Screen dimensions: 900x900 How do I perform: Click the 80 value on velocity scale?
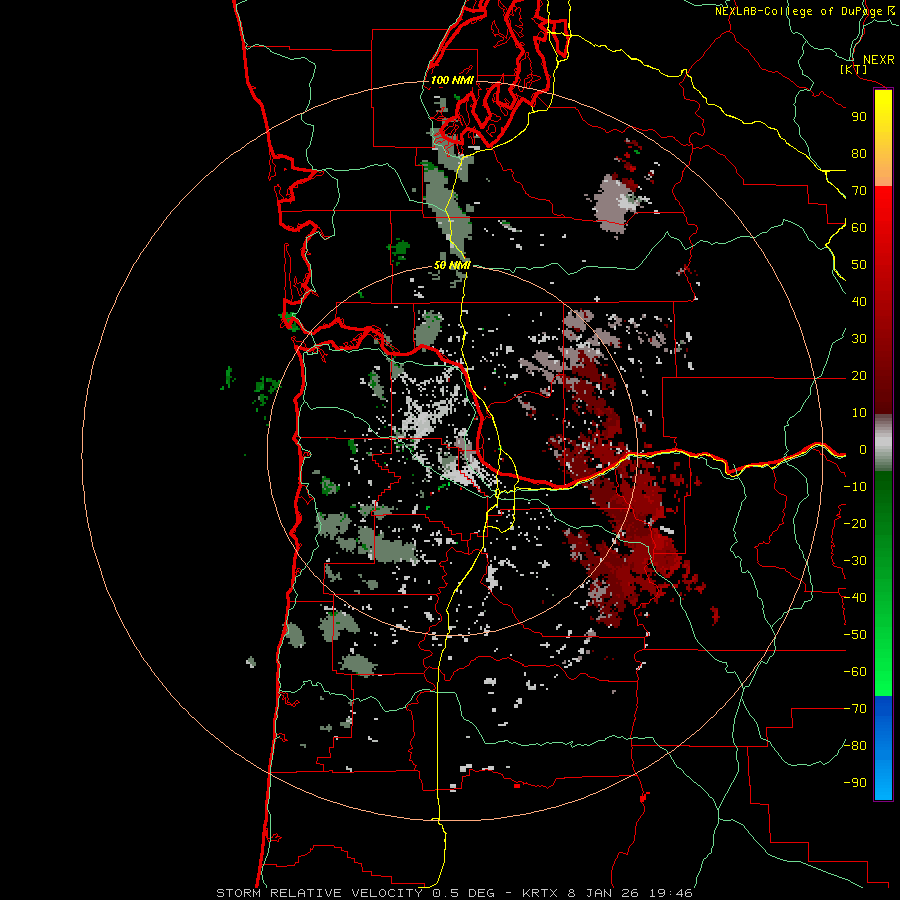click(x=859, y=153)
